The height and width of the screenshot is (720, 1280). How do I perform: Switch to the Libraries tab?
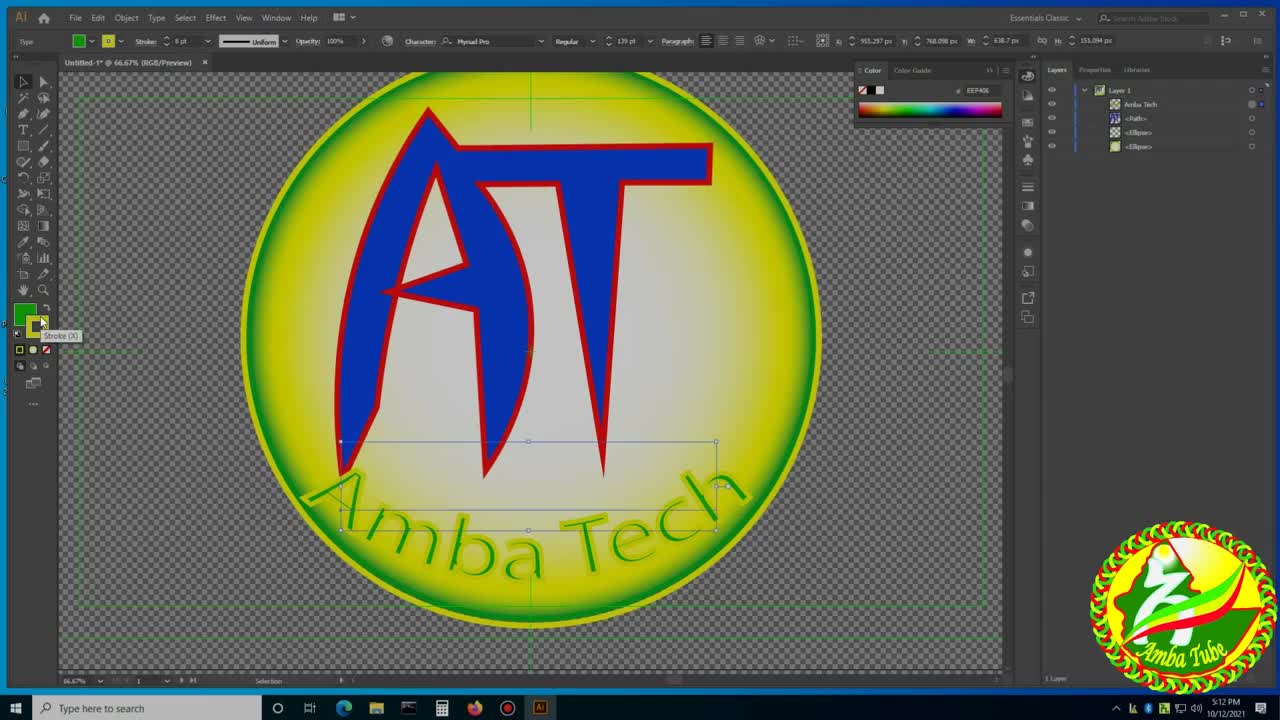pos(1137,70)
